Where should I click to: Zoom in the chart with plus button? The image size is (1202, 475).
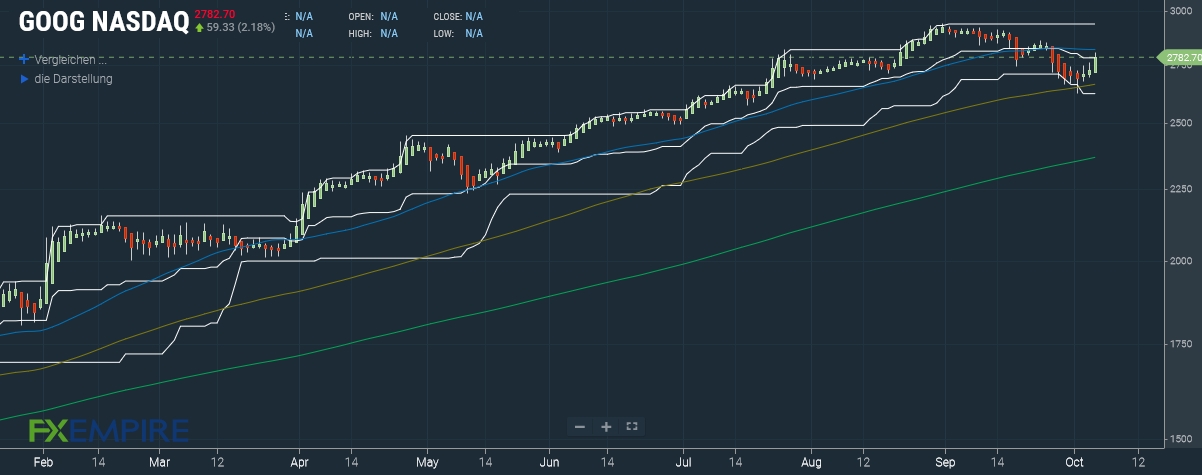click(x=606, y=426)
